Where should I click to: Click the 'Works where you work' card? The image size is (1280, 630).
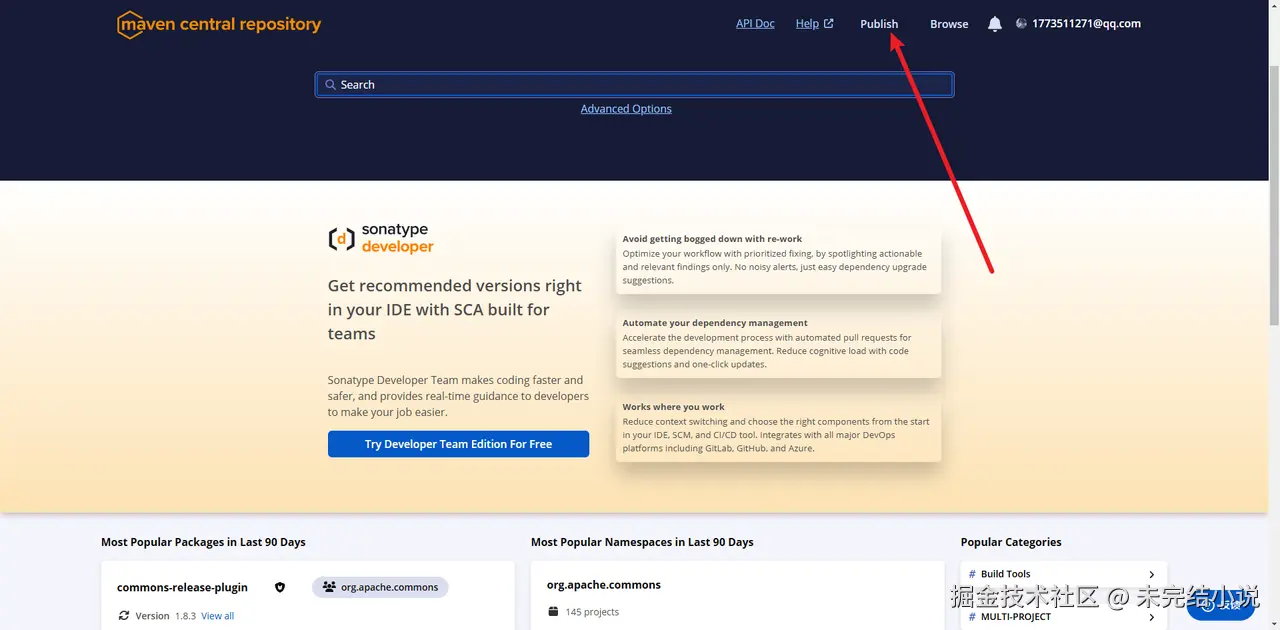click(779, 428)
